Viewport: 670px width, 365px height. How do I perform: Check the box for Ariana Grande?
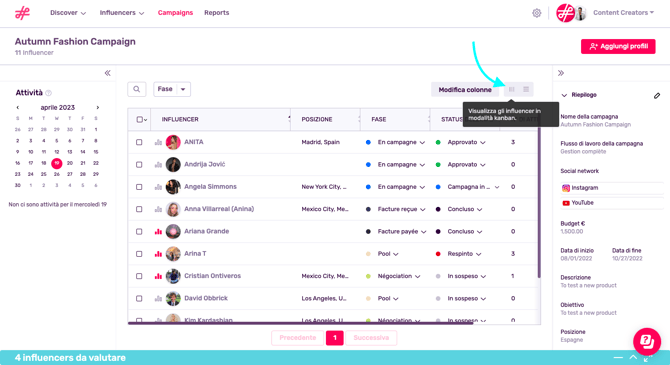click(x=139, y=232)
